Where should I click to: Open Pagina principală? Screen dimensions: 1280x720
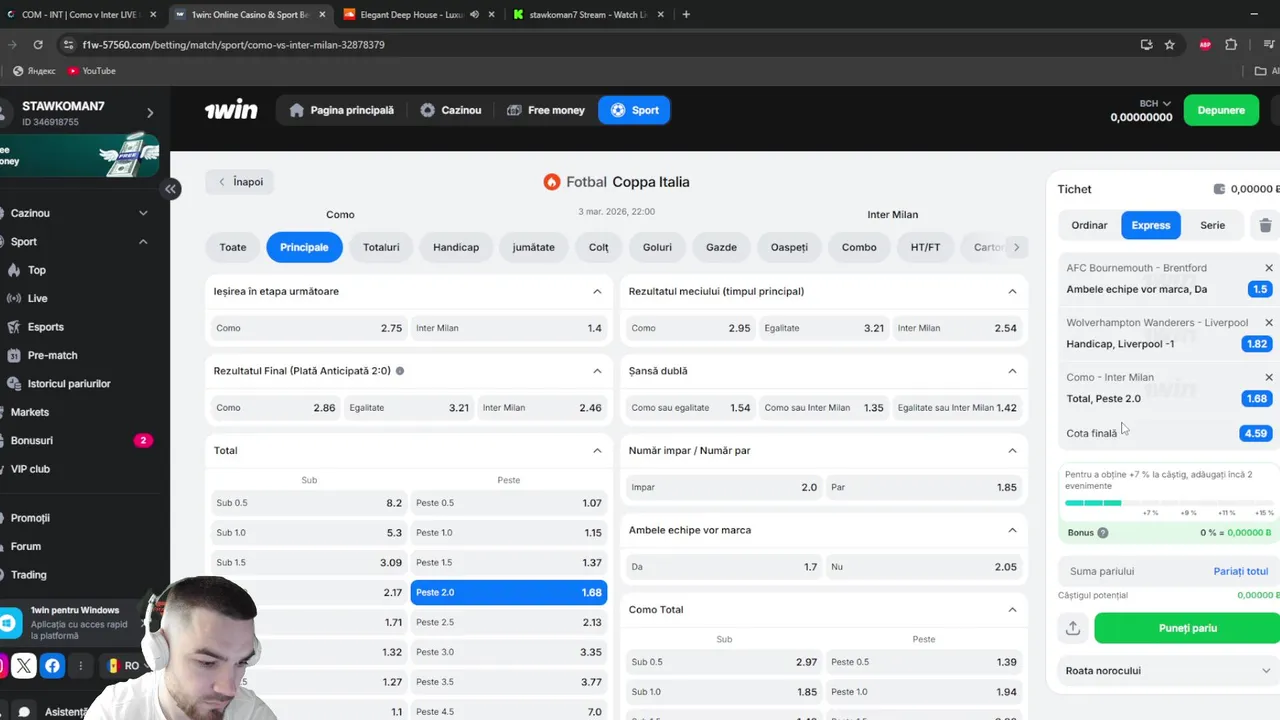(x=341, y=110)
